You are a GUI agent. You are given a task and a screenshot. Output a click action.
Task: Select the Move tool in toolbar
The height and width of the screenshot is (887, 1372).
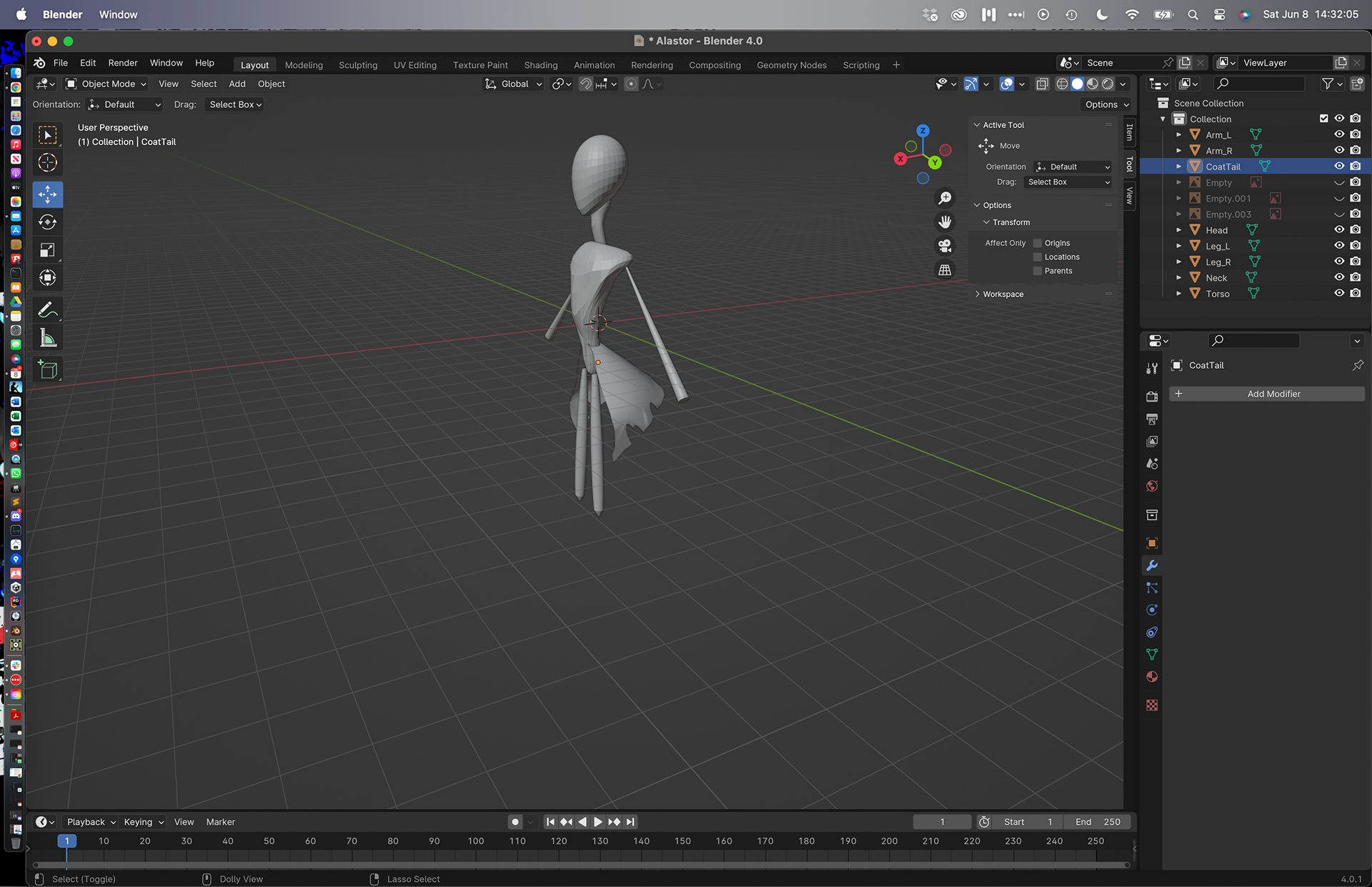tap(48, 194)
